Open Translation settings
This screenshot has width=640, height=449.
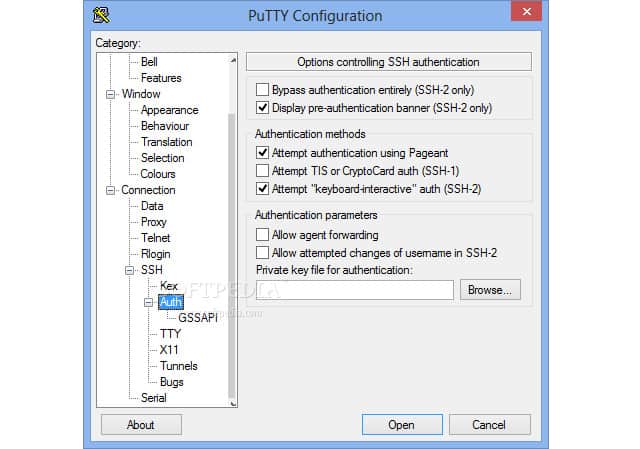(x=167, y=142)
